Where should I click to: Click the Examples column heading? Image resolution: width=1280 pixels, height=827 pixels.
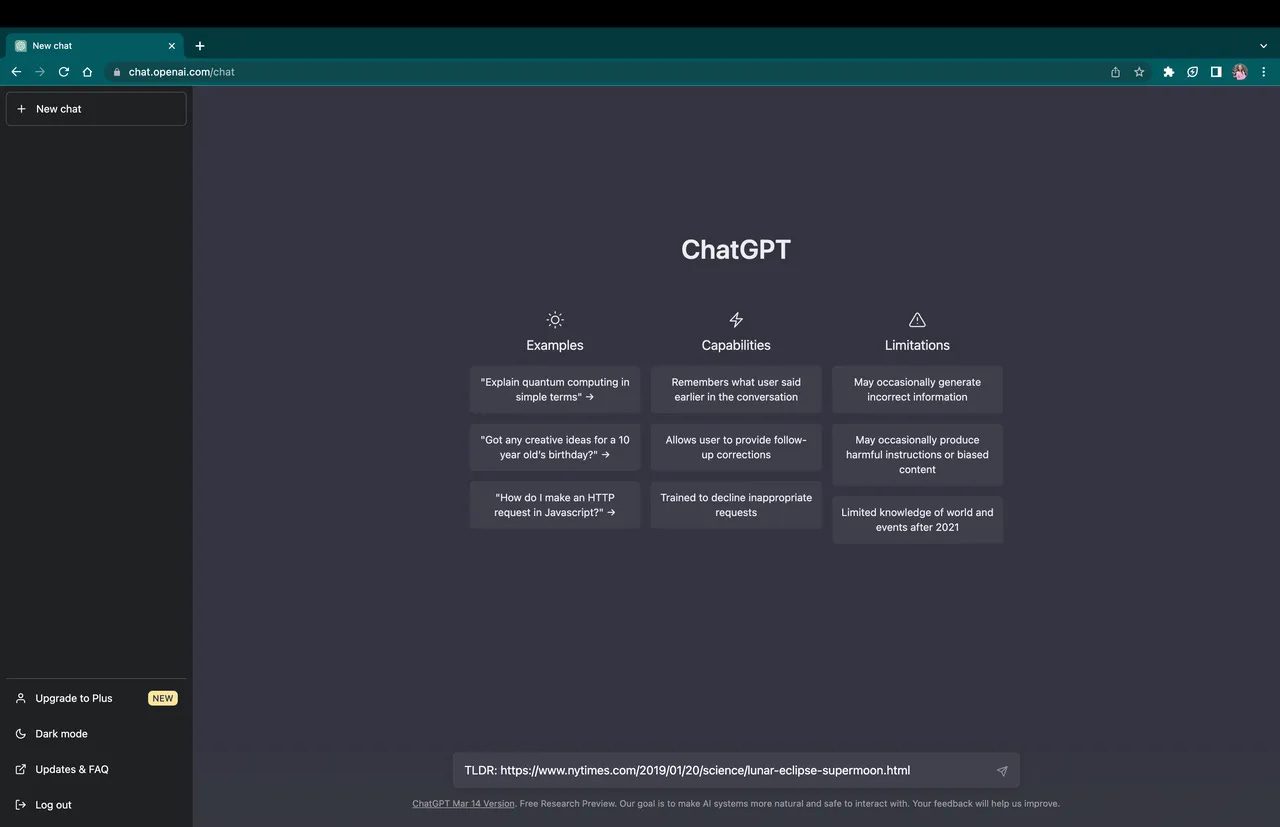(x=555, y=345)
